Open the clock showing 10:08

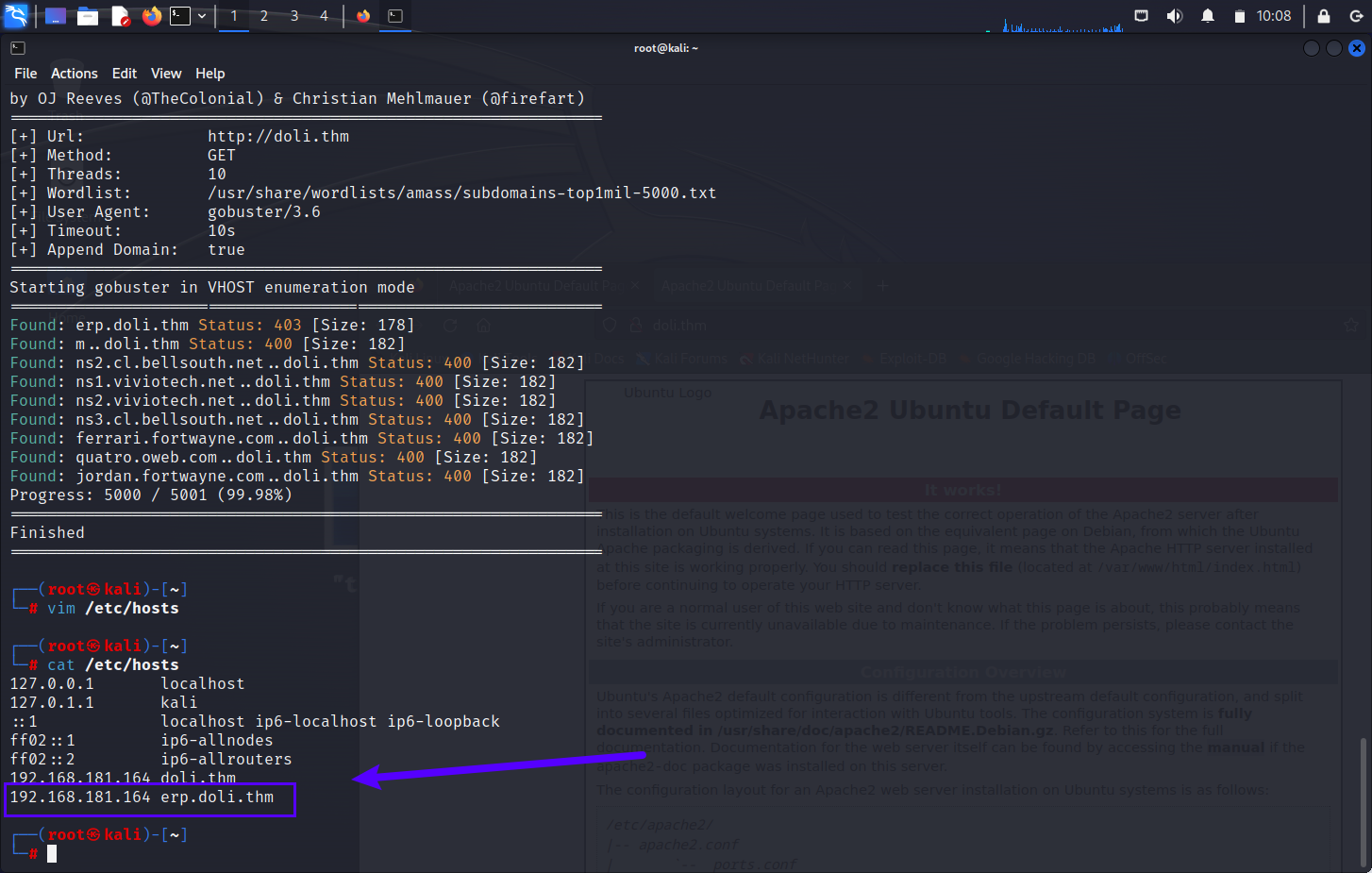[1274, 16]
